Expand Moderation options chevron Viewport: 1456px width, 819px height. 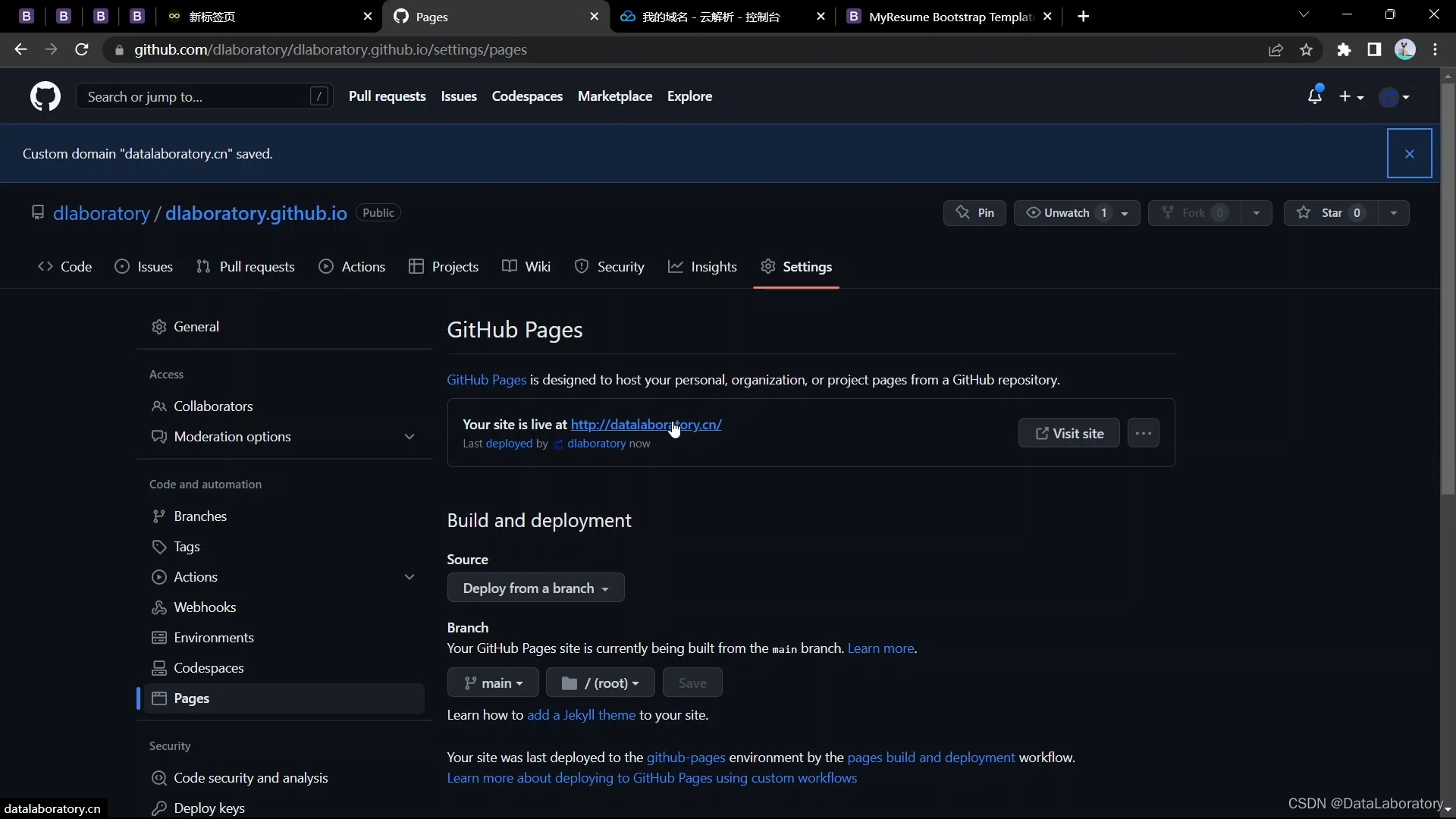409,437
